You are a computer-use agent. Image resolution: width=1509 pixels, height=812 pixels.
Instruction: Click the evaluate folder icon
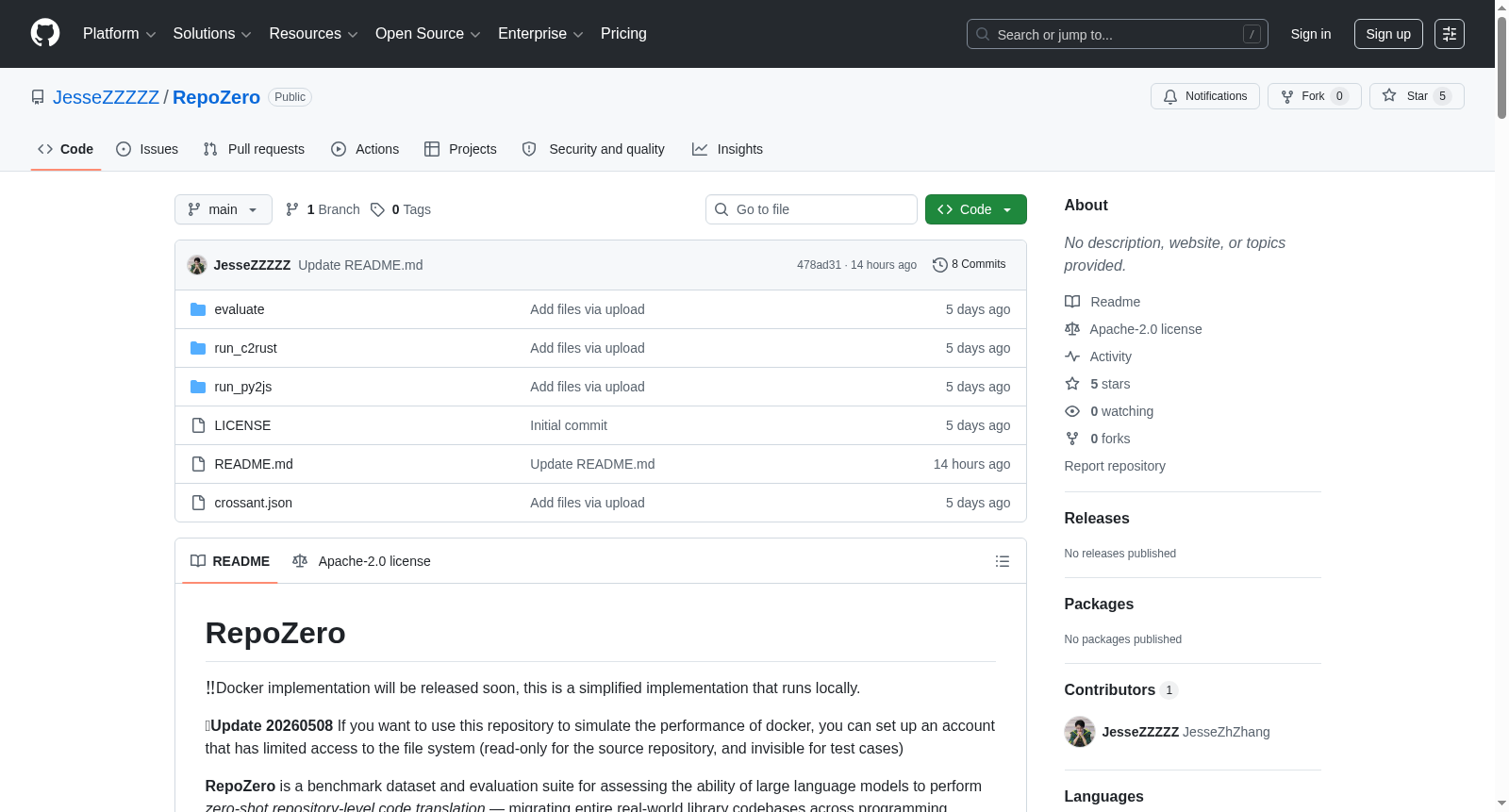pos(198,309)
